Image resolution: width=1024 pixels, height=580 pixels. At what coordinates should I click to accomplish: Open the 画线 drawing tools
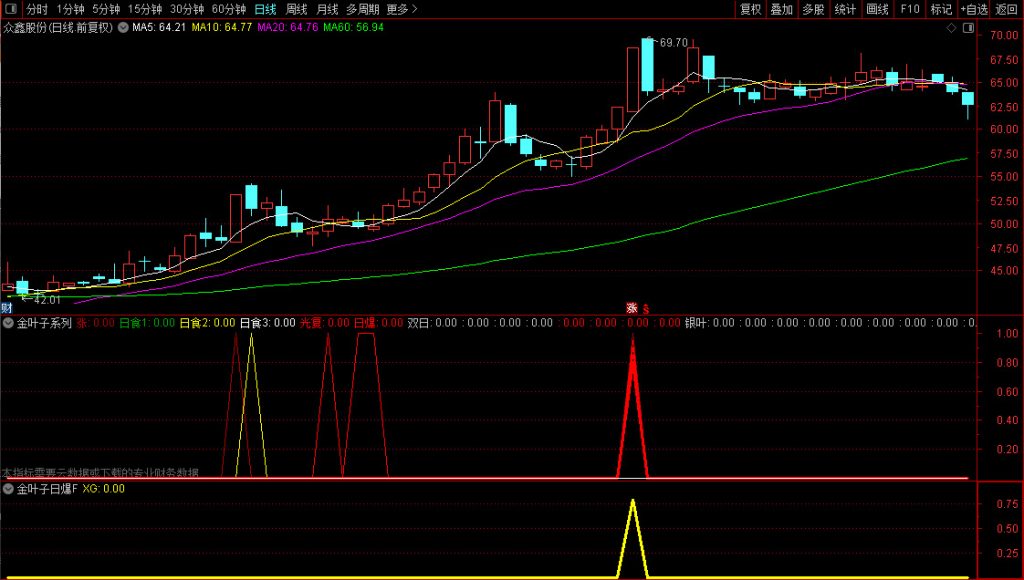pyautogui.click(x=877, y=9)
